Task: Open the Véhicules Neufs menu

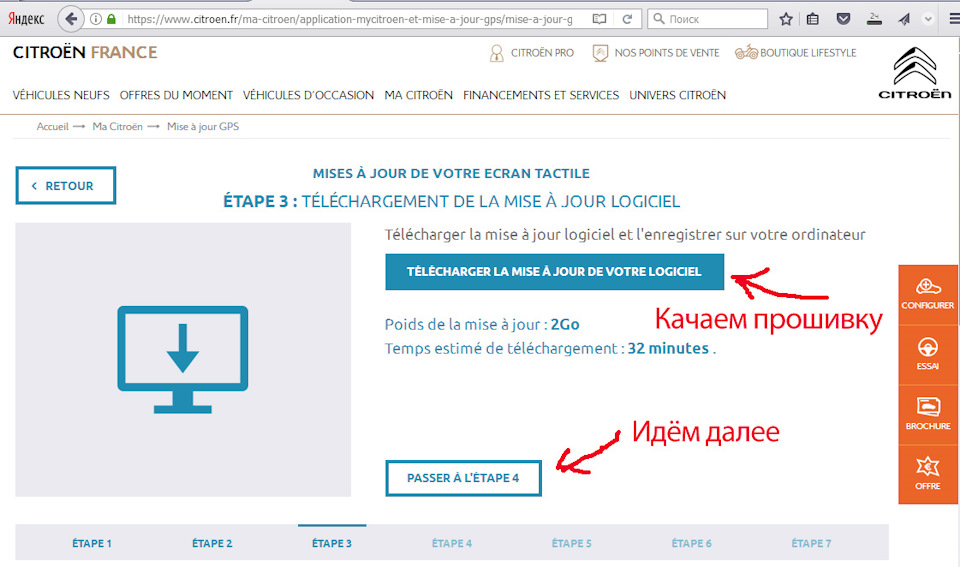Action: [x=61, y=95]
